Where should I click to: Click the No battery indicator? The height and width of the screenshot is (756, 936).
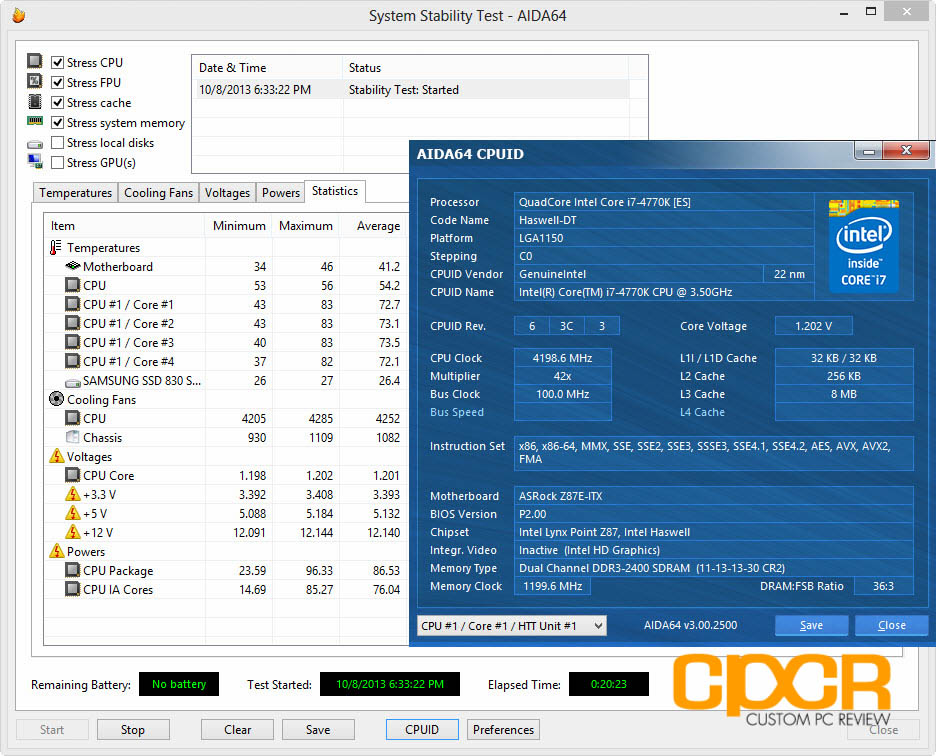click(179, 684)
